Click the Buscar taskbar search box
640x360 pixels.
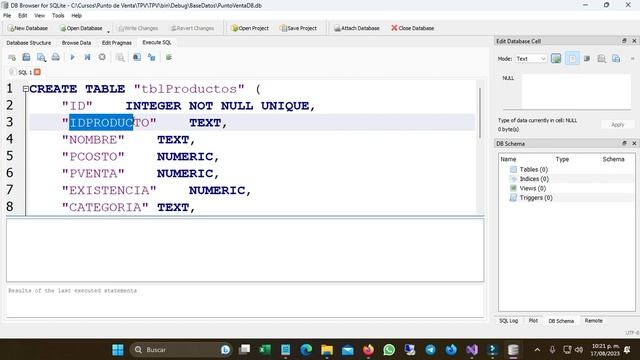(x=181, y=350)
